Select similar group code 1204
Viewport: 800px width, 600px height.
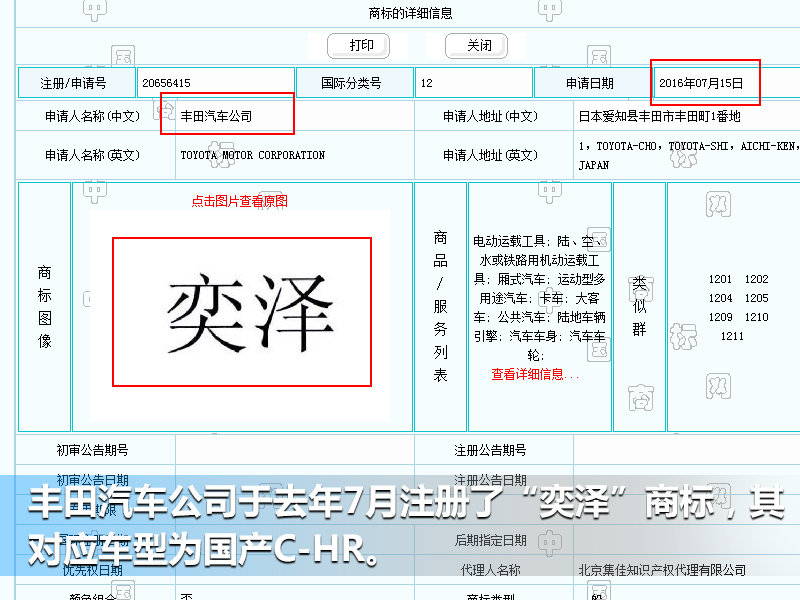(720, 298)
